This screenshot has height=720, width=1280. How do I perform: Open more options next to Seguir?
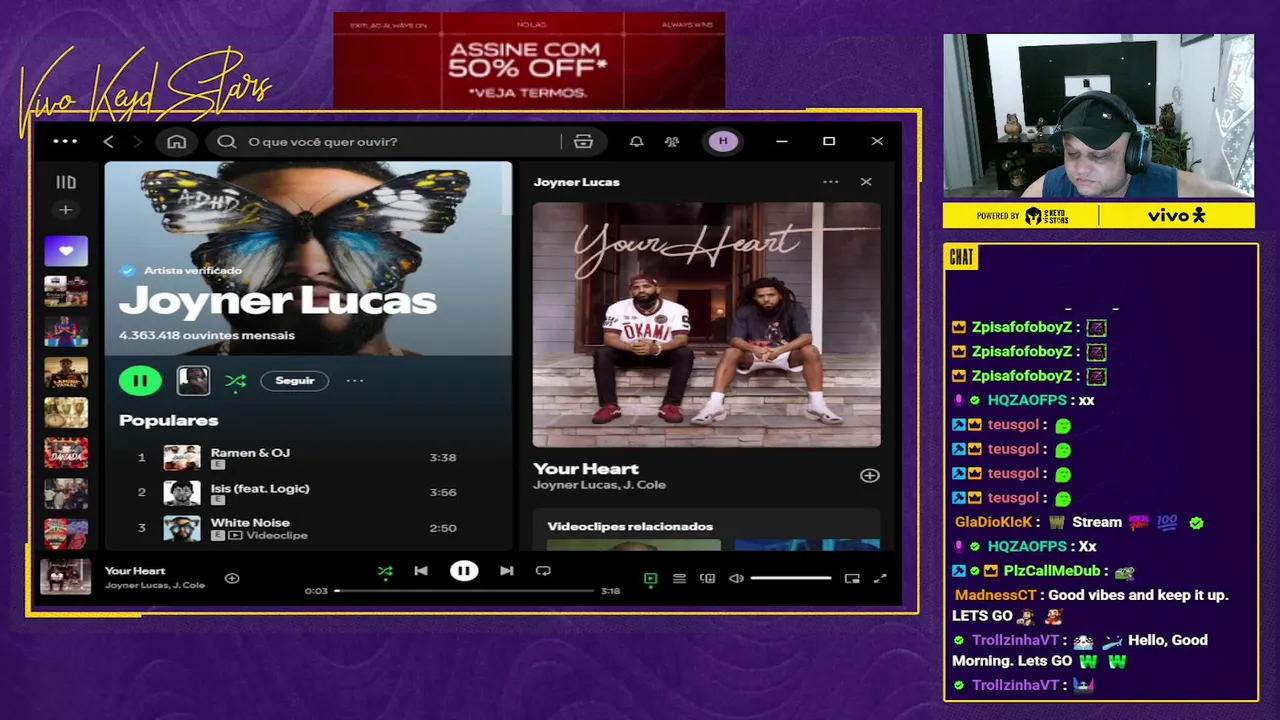tap(355, 381)
